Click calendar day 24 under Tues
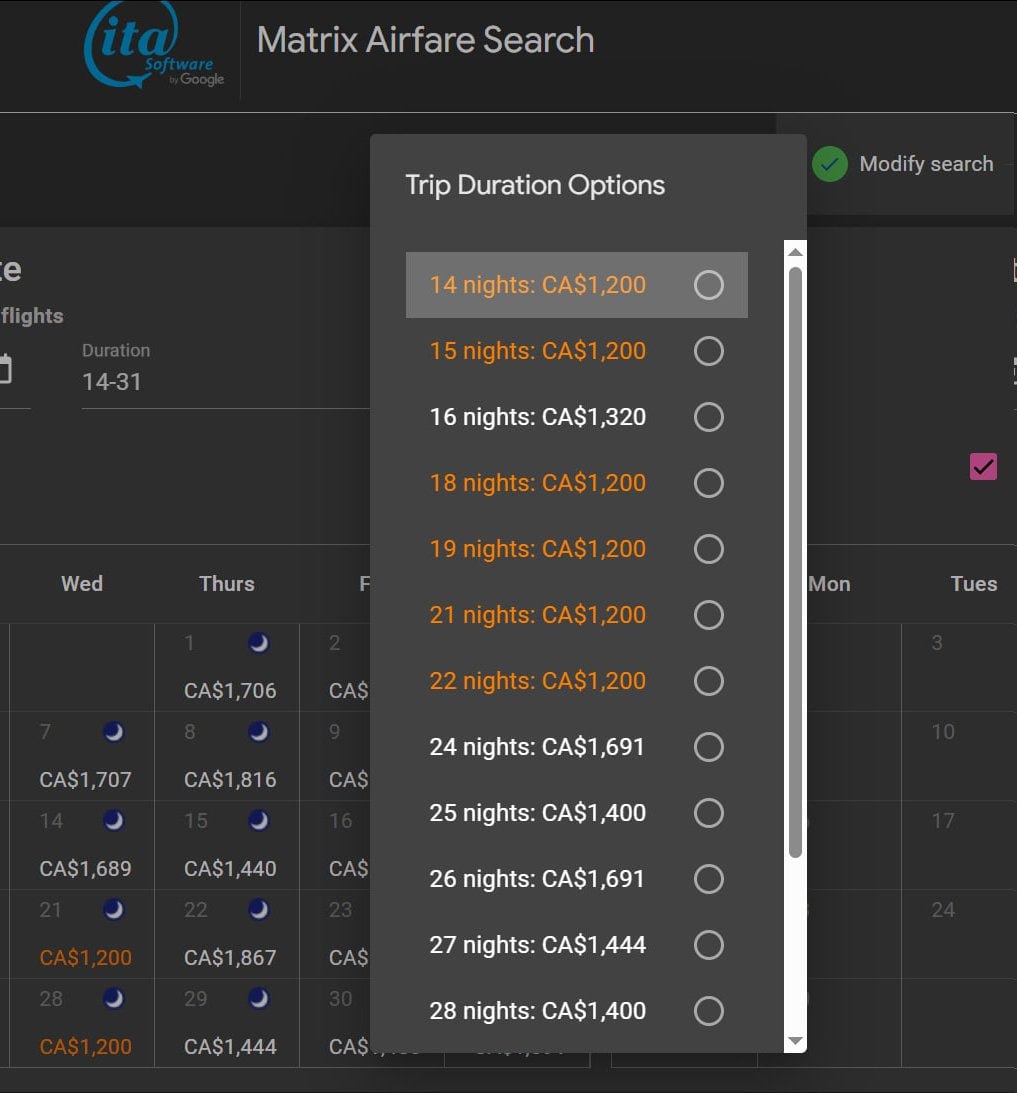The height and width of the screenshot is (1093, 1017). pos(943,910)
